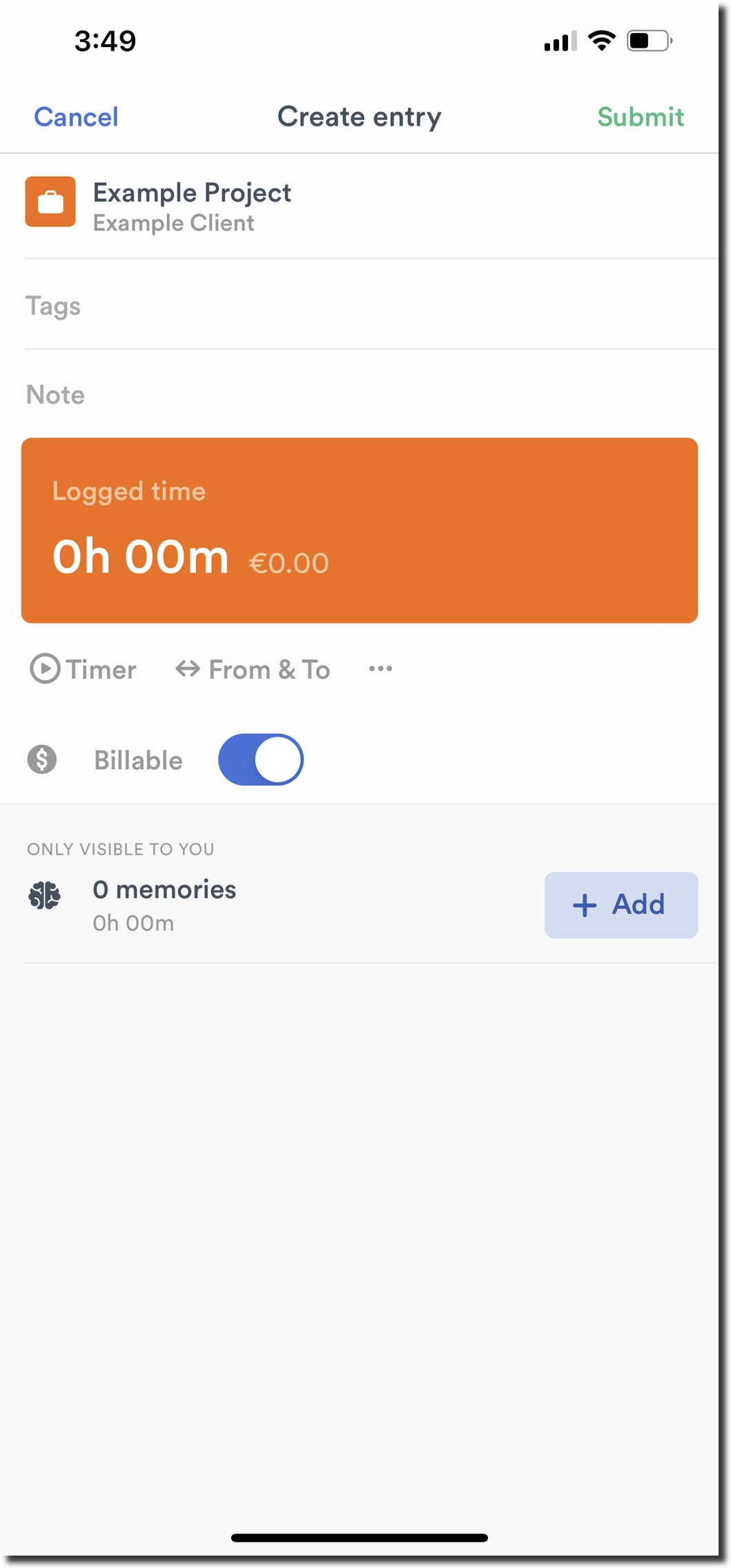This screenshot has height=1568, width=731.
Task: Tap the 0 memories row label
Action: [x=164, y=890]
